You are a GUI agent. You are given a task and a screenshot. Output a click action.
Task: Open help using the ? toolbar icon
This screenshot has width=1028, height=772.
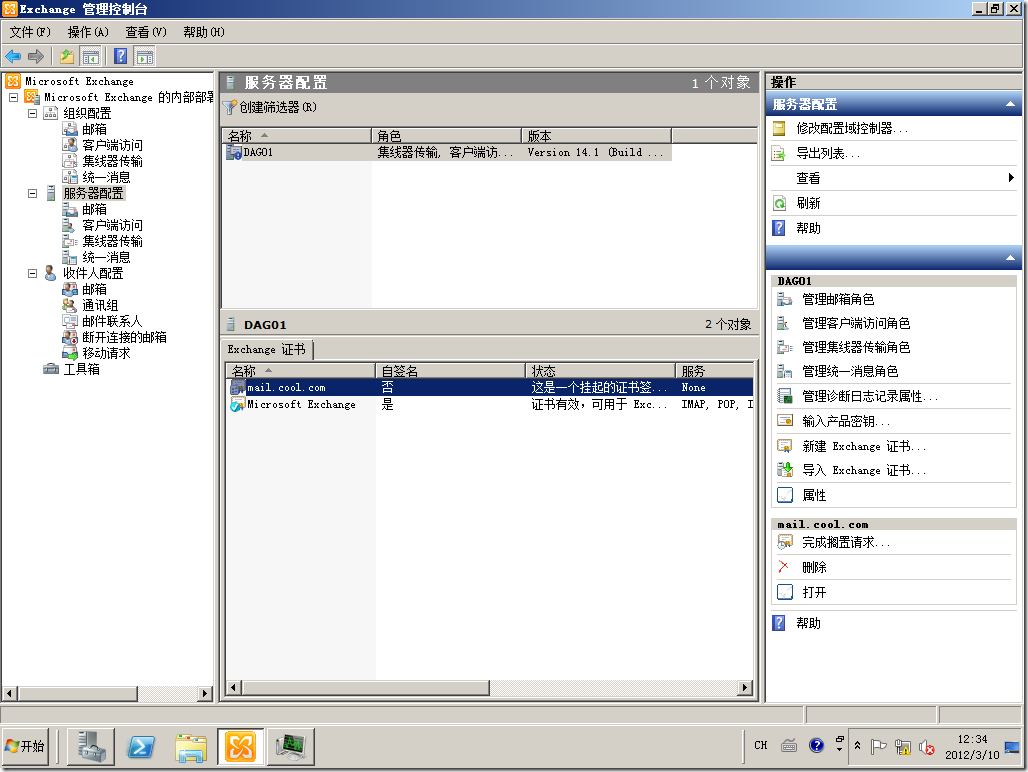point(120,56)
